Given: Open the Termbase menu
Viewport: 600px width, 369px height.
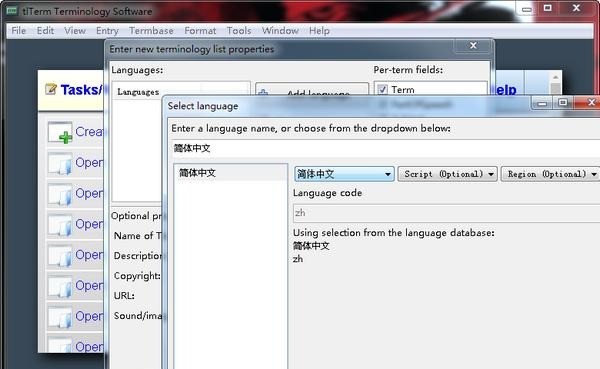Looking at the screenshot, I should (x=151, y=31).
